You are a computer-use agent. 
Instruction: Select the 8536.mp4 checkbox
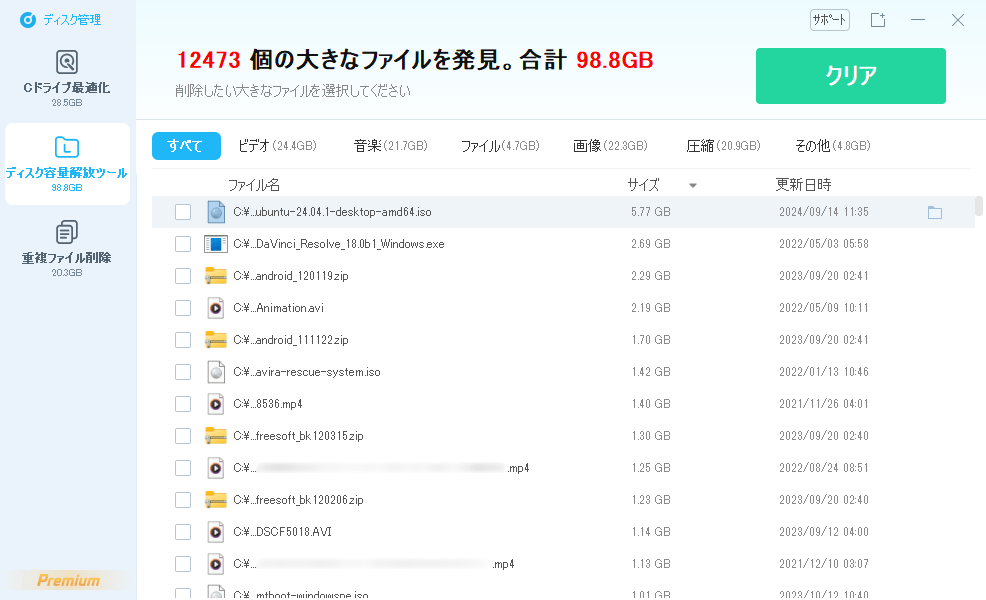pos(183,404)
